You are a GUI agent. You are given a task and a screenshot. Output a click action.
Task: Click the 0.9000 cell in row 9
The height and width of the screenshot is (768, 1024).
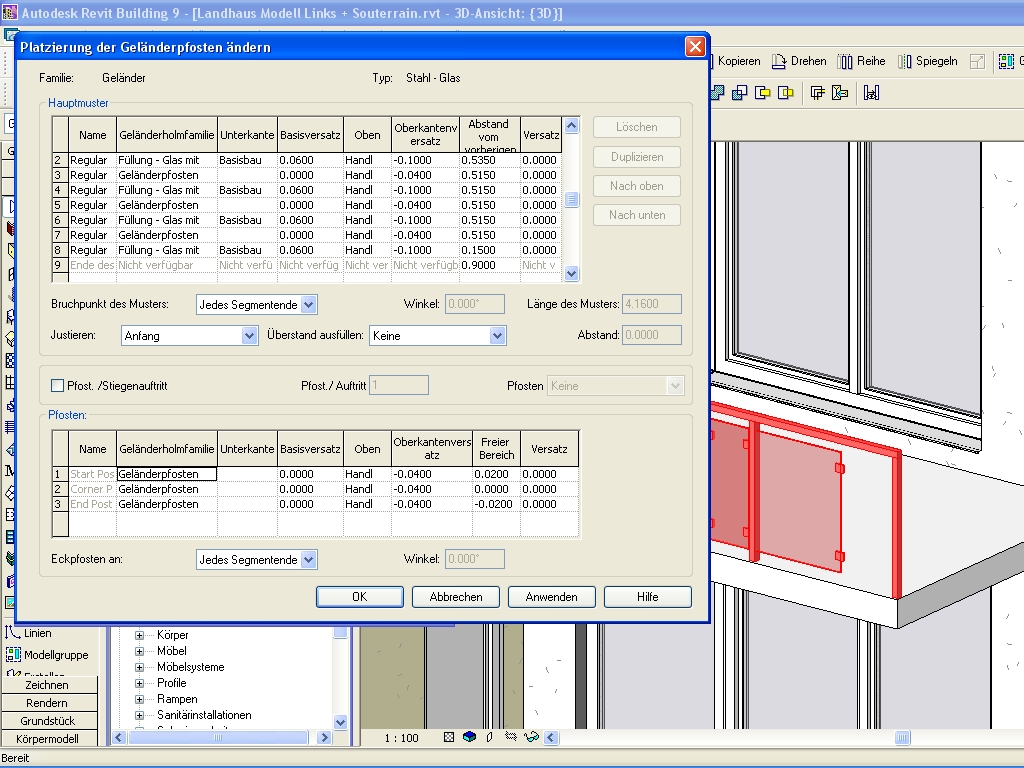[490, 265]
